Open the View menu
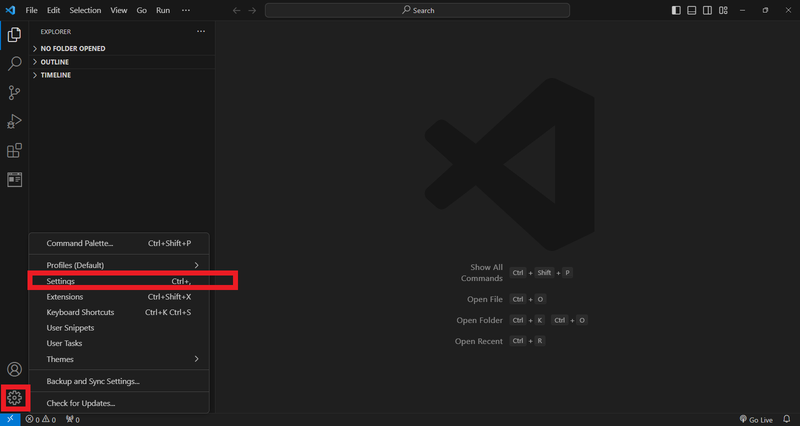 pyautogui.click(x=119, y=10)
